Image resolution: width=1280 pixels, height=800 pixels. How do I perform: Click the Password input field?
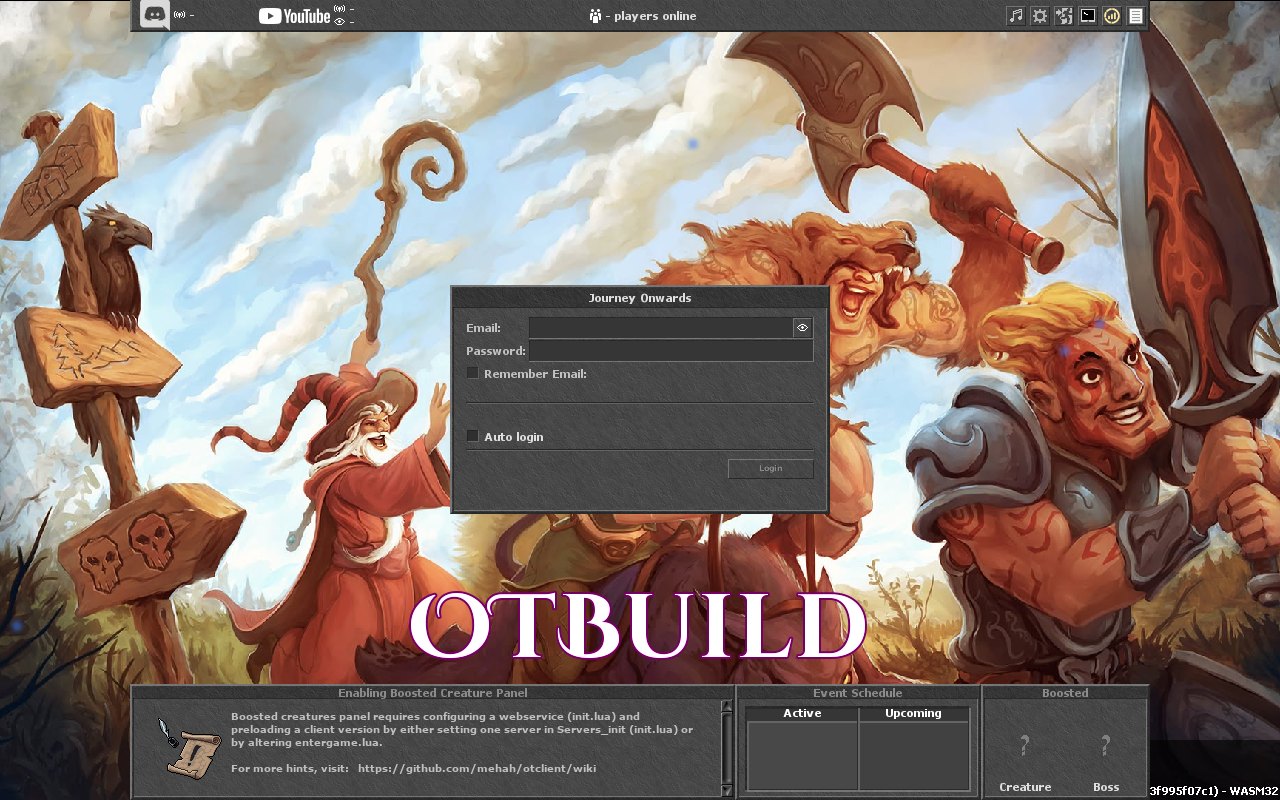coord(671,350)
